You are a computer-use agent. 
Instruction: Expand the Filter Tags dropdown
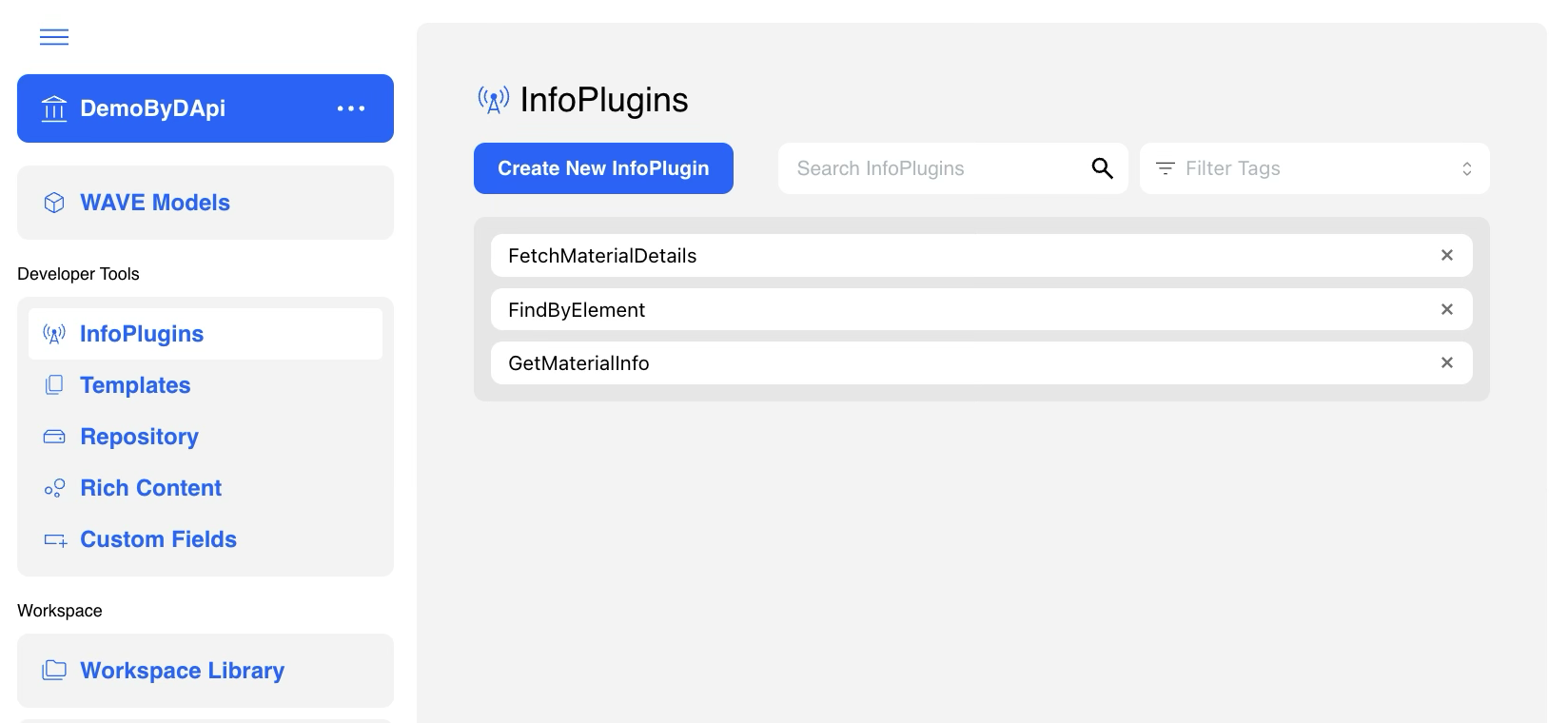(1313, 168)
